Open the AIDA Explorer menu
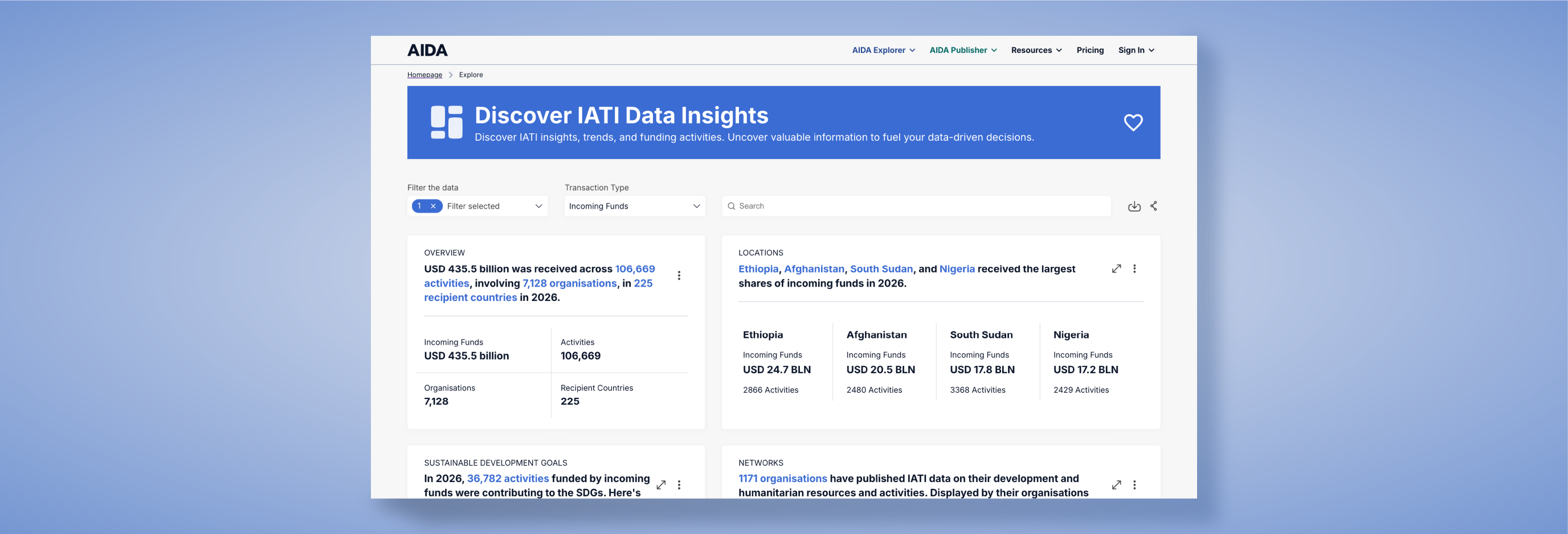 [883, 51]
